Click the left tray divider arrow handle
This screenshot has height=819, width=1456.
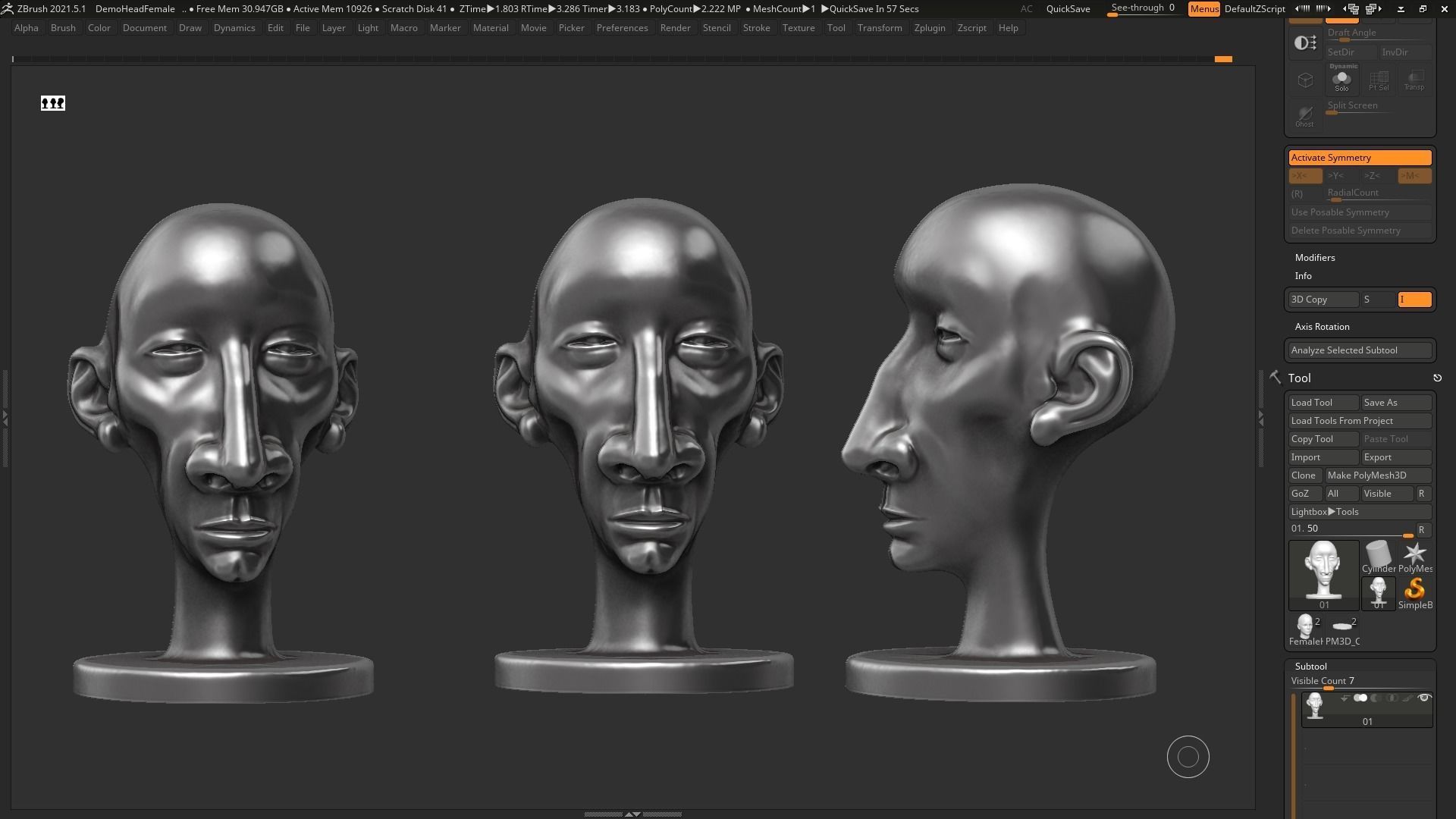(5, 417)
